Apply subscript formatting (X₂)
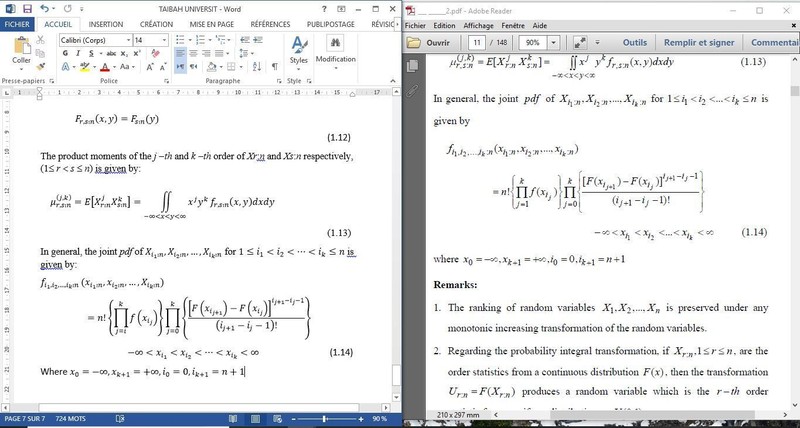 124,53
